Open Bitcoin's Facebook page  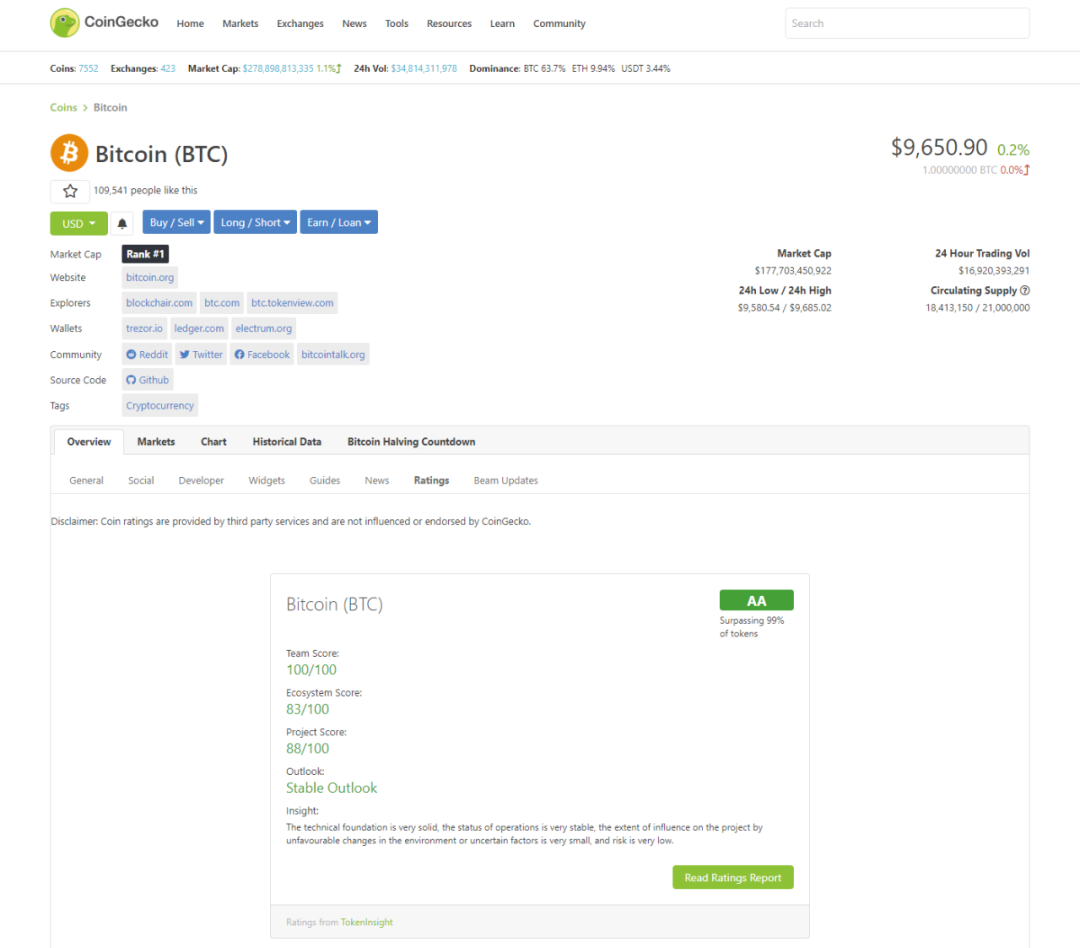pos(261,353)
